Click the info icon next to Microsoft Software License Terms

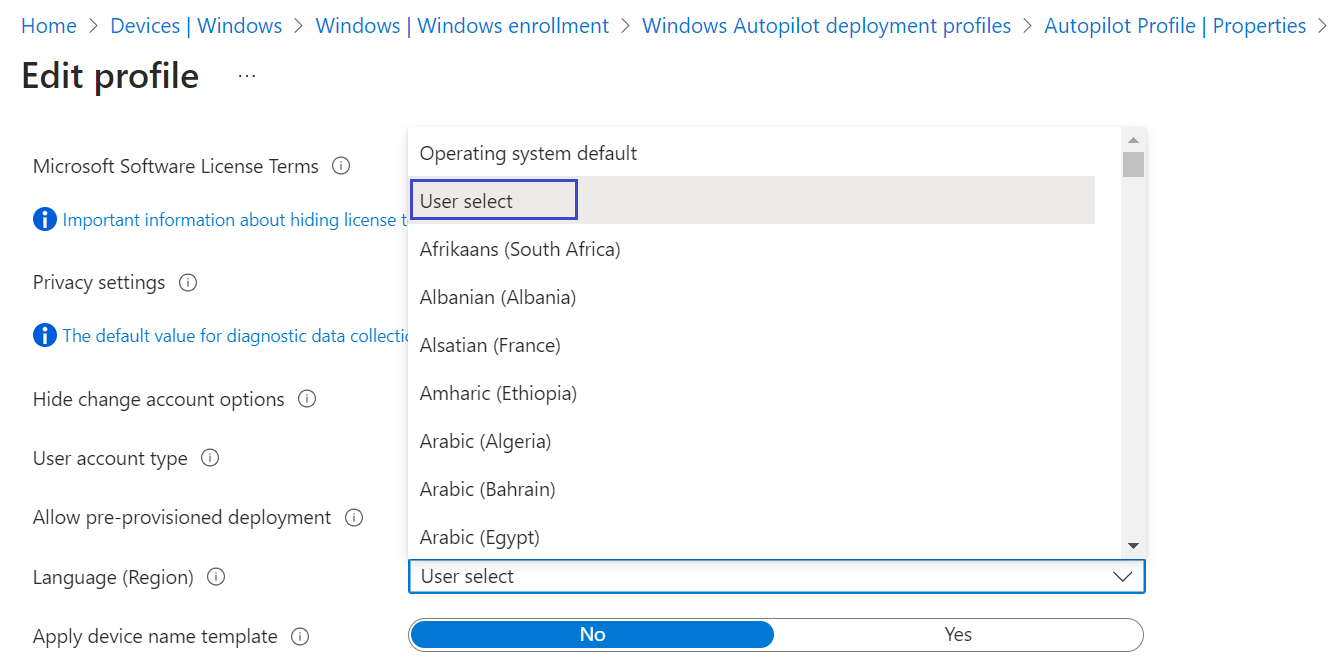[x=341, y=166]
